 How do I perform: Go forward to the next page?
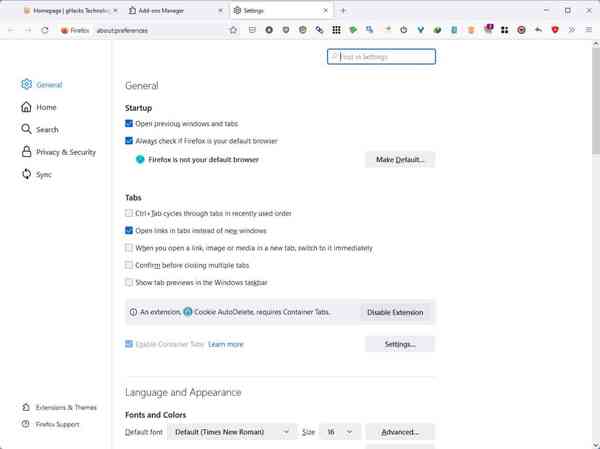coord(28,30)
